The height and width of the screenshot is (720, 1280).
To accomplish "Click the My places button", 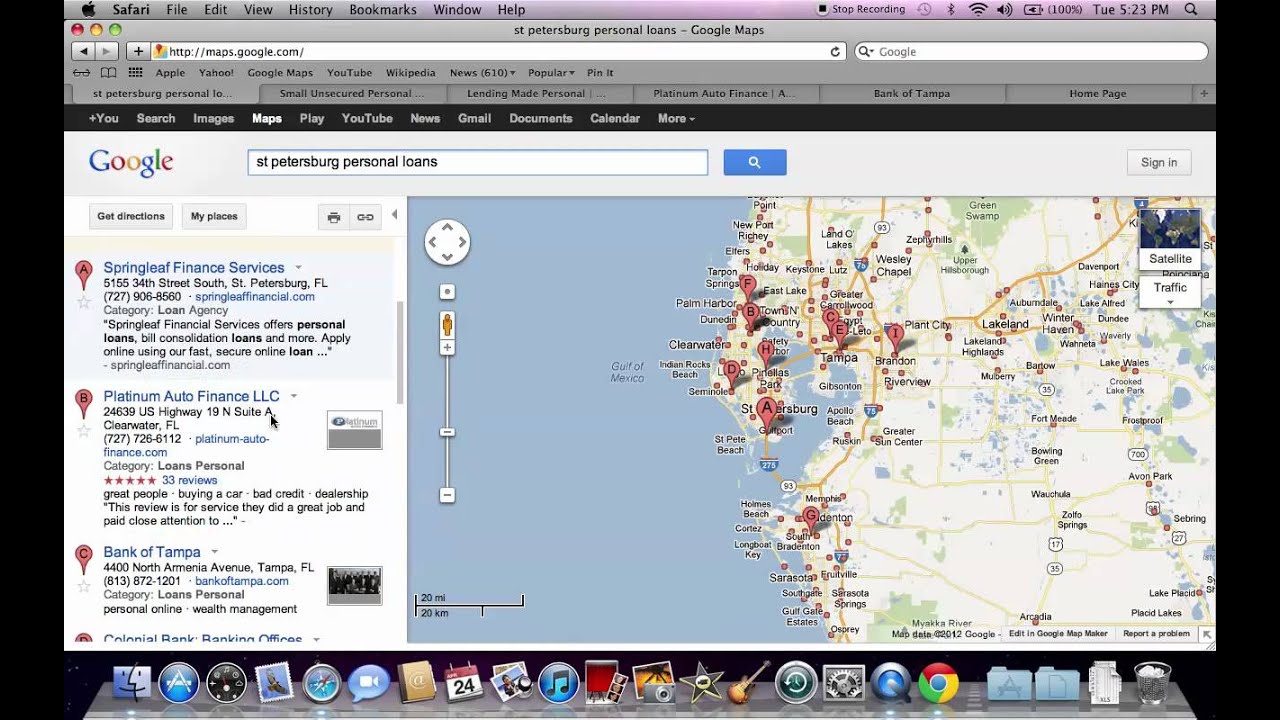I will click(x=214, y=216).
